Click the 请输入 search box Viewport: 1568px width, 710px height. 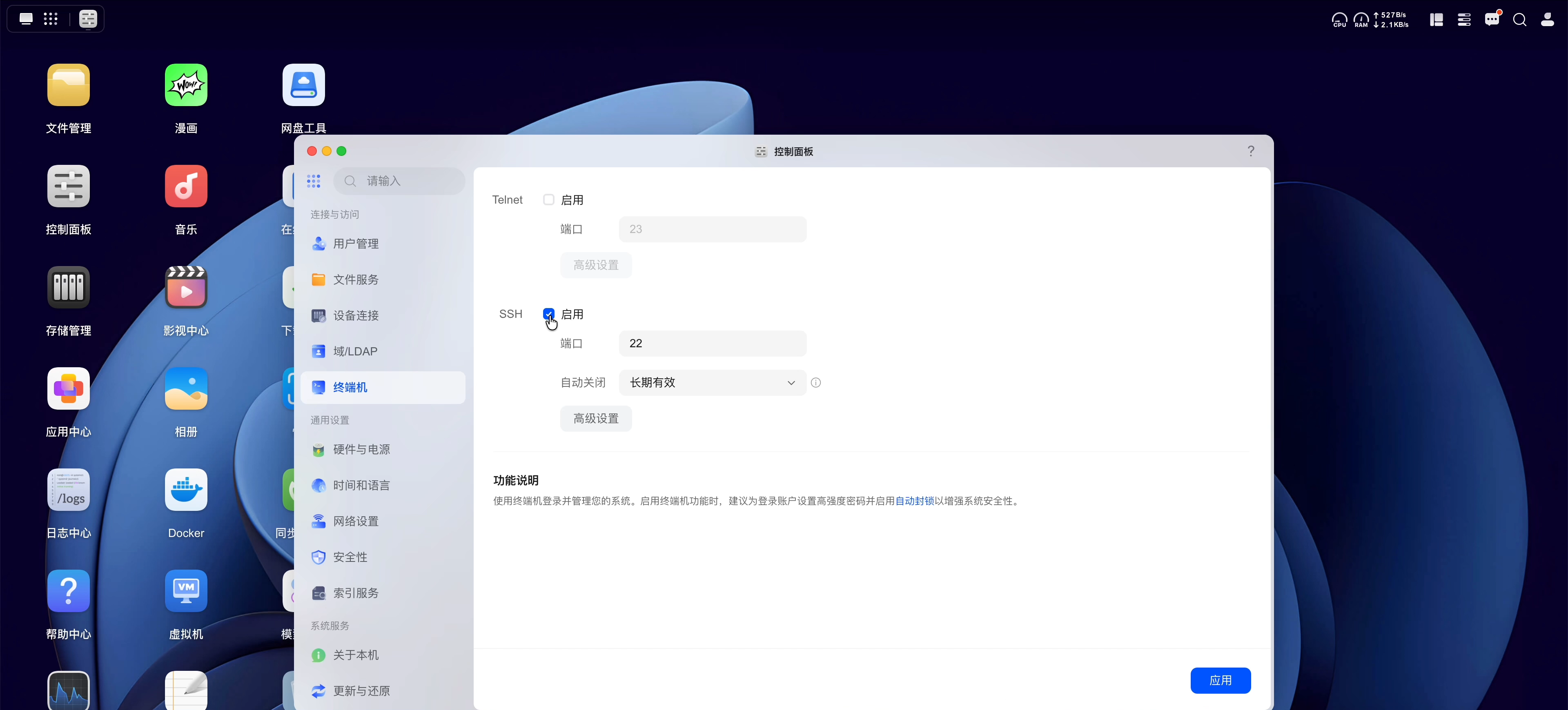point(399,181)
